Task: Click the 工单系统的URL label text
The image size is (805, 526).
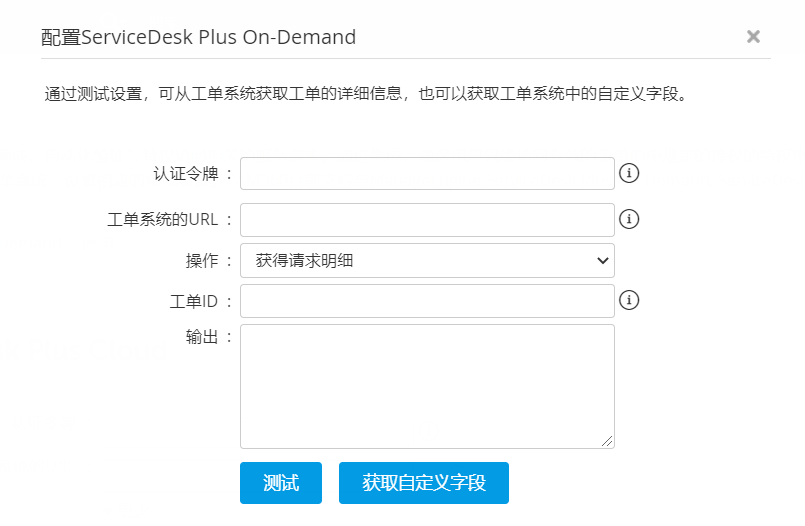Action: coord(169,219)
